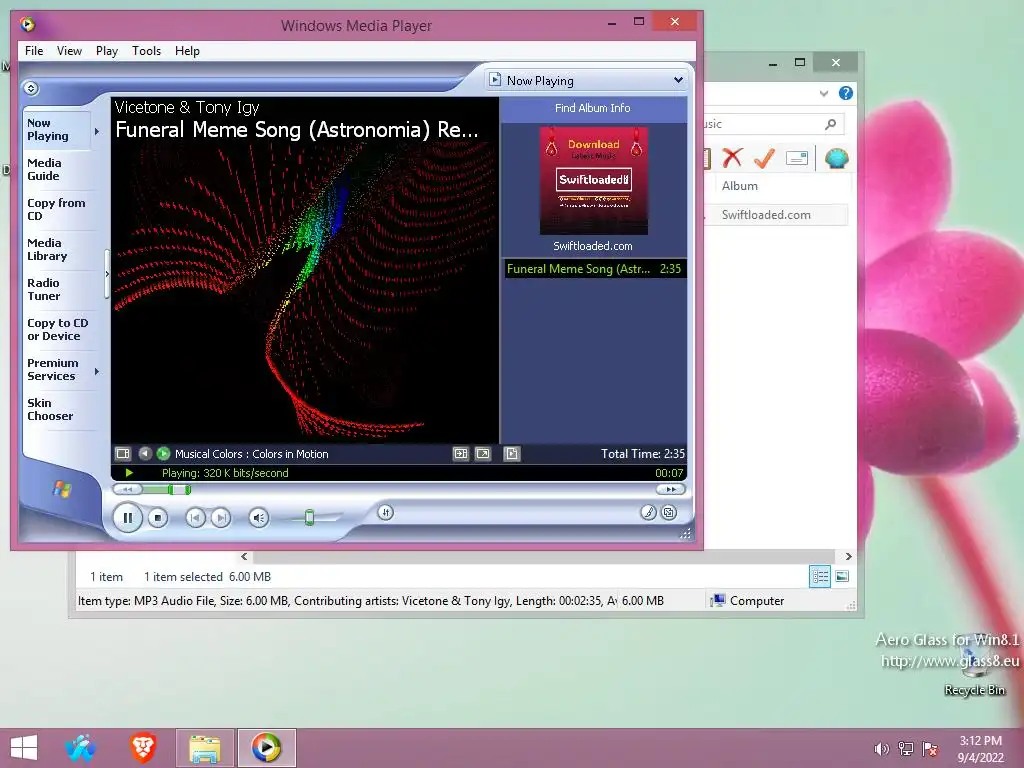Pause playback with the Pause button
Viewport: 1024px width, 768px height.
[x=127, y=518]
